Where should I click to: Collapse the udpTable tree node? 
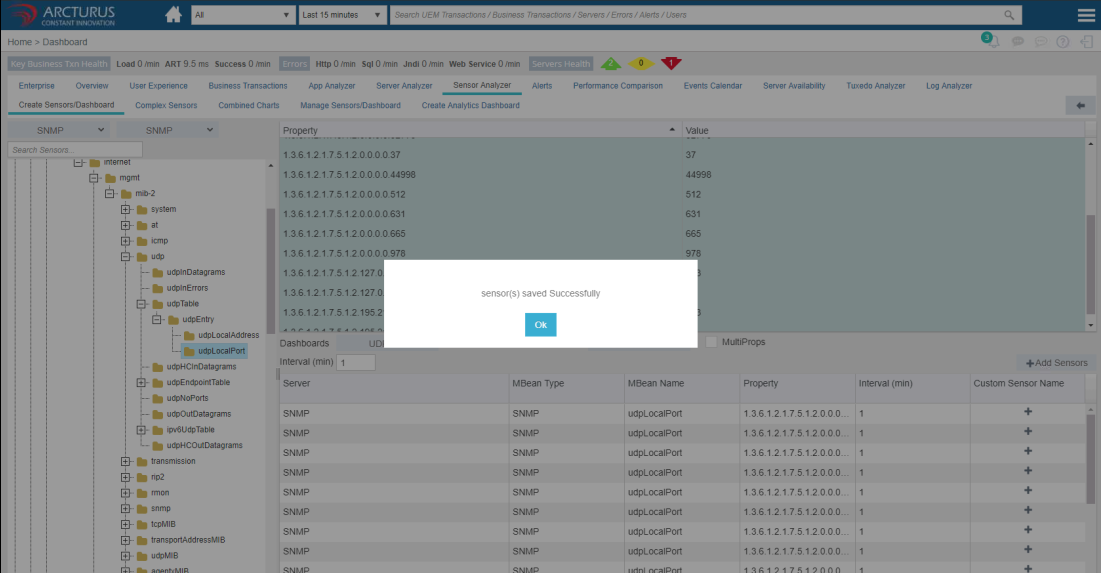click(x=142, y=304)
